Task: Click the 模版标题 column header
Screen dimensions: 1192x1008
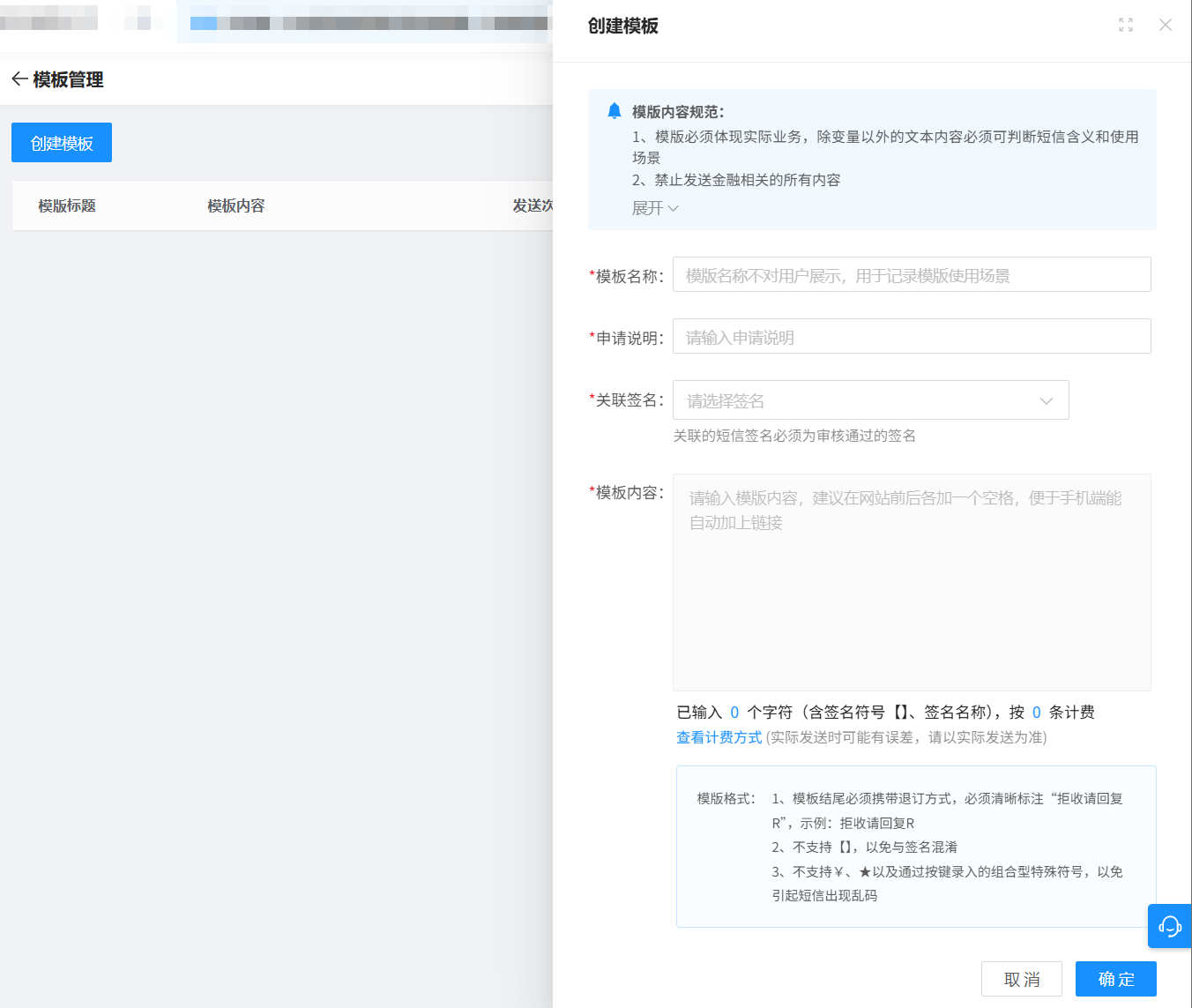Action: [x=67, y=205]
